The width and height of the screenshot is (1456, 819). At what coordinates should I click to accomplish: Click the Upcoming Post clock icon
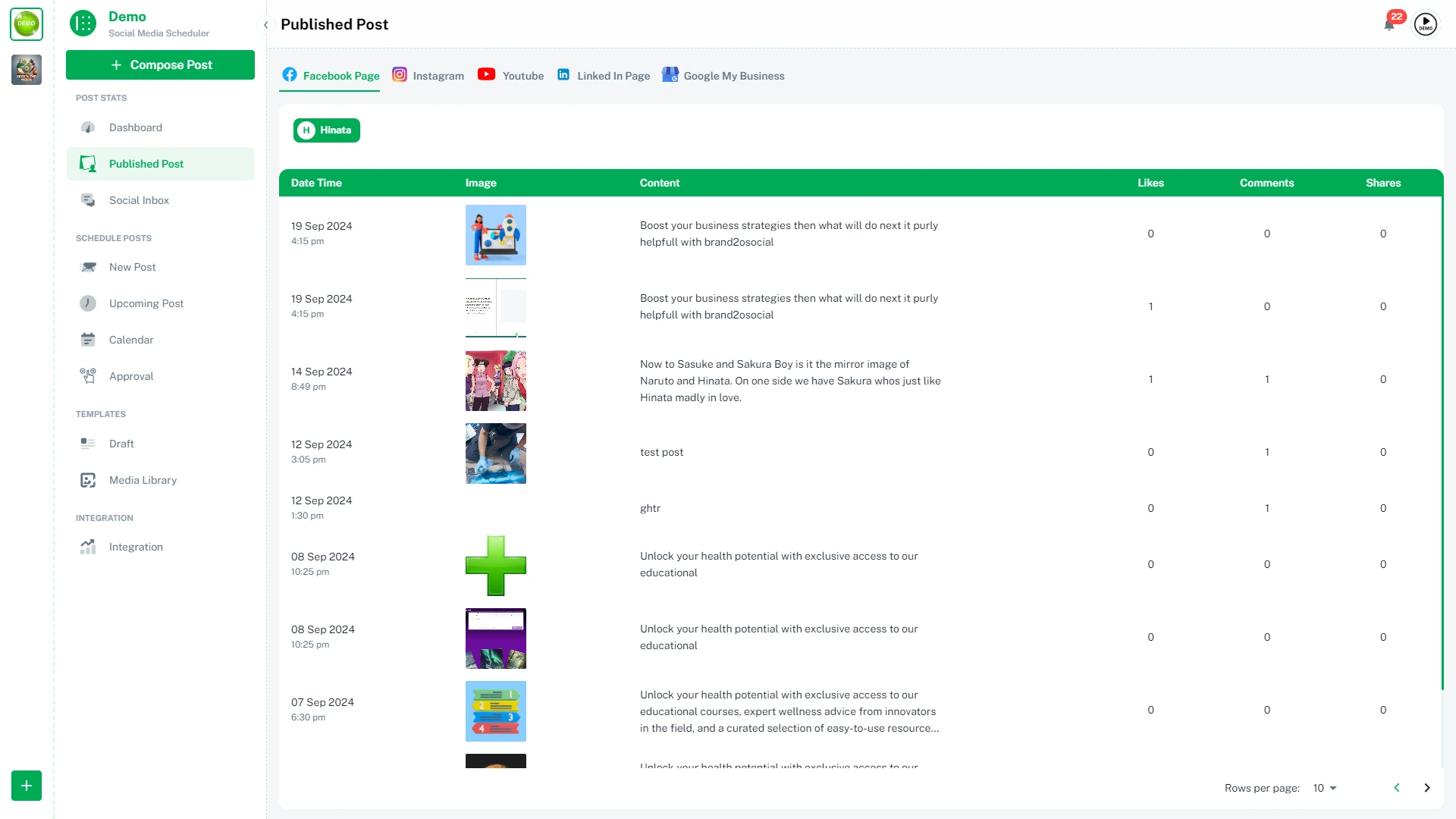tap(88, 303)
